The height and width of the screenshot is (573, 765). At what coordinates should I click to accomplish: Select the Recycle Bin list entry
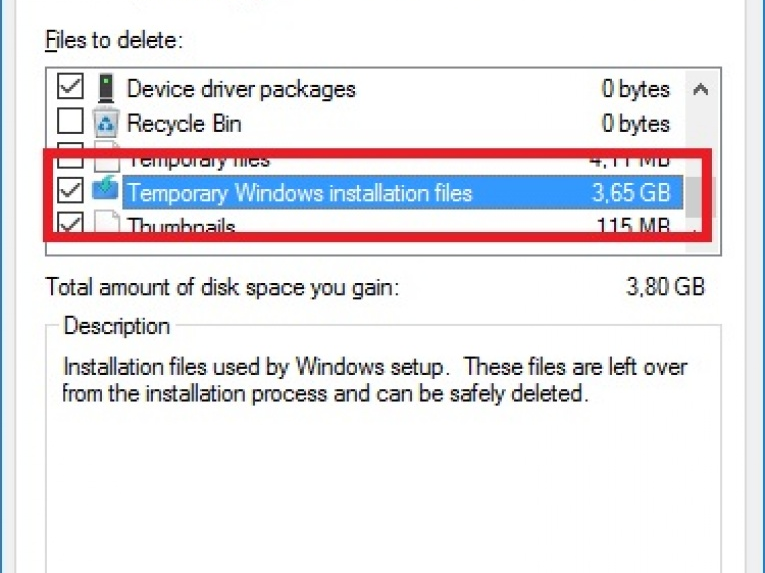click(184, 124)
